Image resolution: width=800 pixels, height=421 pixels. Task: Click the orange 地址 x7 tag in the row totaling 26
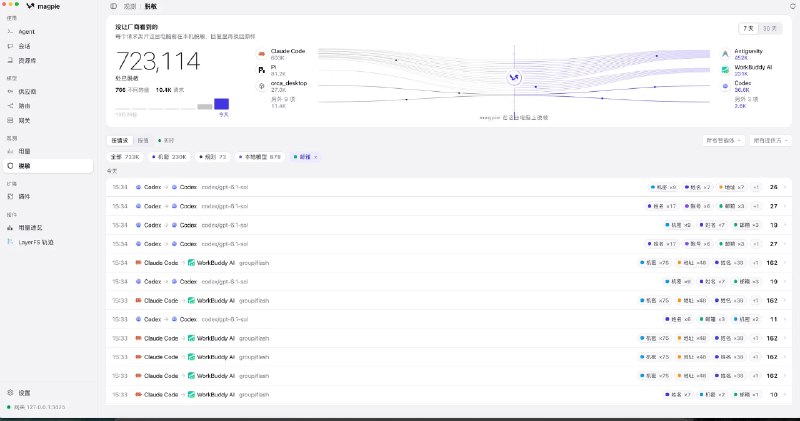pyautogui.click(x=731, y=187)
